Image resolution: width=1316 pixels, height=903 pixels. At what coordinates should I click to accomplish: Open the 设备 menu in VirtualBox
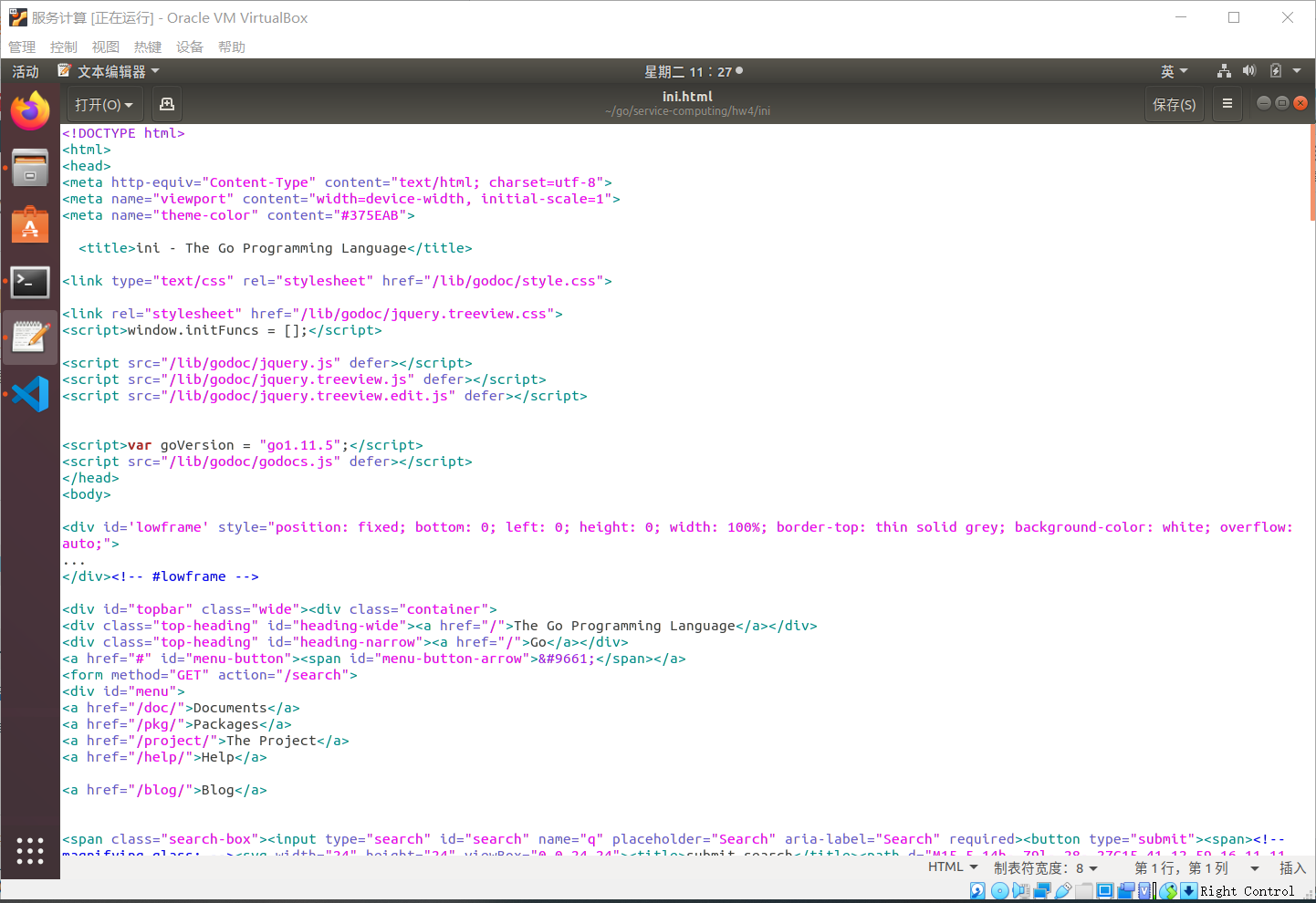190,47
